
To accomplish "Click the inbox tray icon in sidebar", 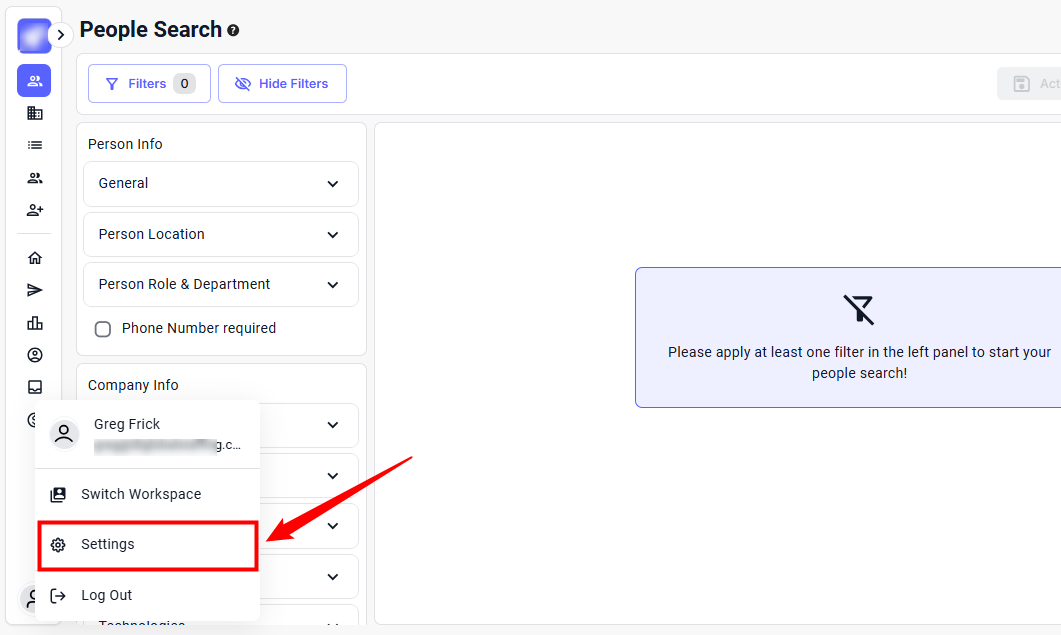I will point(34,387).
